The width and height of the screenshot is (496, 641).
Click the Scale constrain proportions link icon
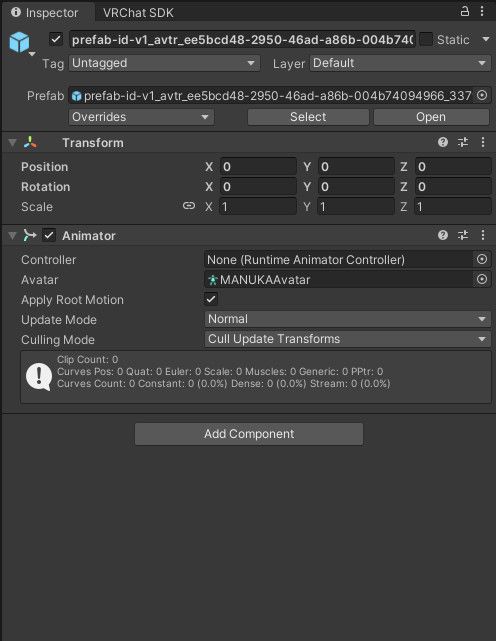(189, 206)
